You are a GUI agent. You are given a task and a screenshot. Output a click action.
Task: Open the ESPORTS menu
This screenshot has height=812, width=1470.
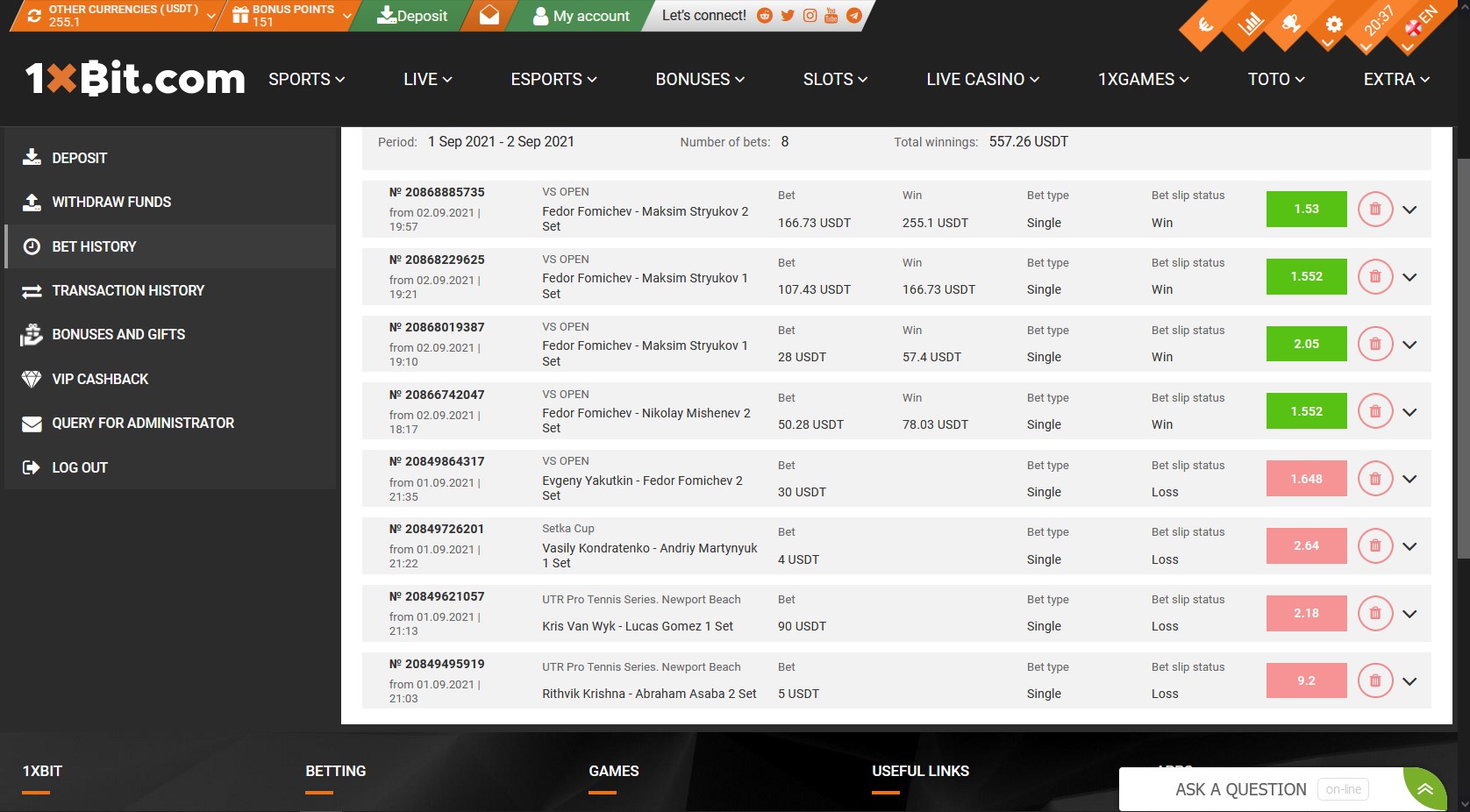(554, 79)
